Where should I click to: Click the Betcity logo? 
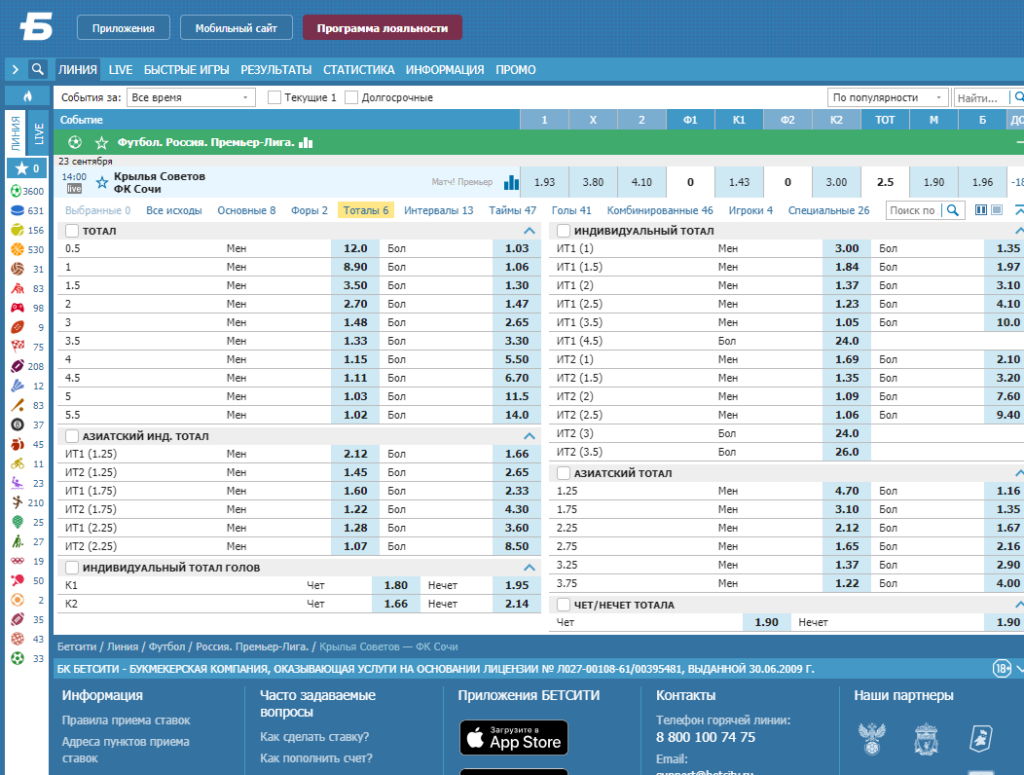(36, 27)
